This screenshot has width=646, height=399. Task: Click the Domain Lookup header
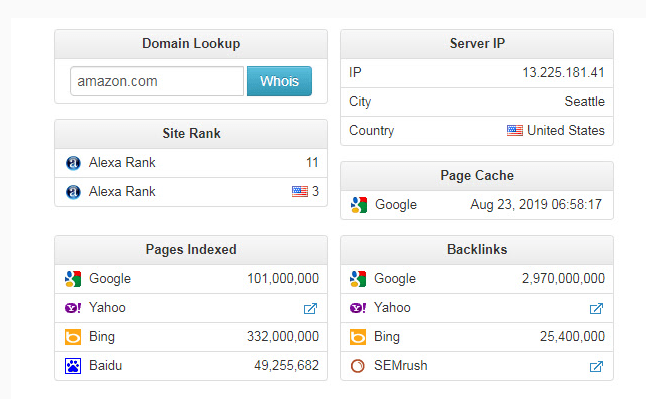191,44
